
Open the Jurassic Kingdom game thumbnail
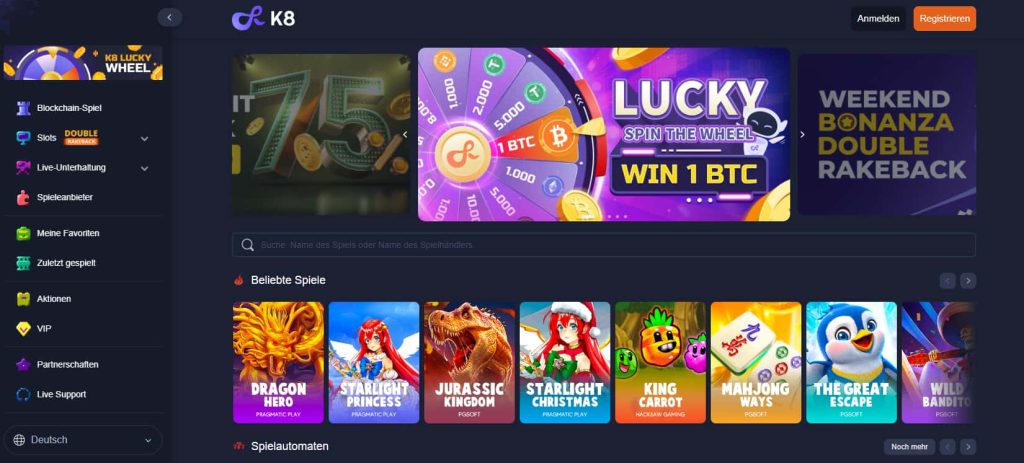click(x=470, y=362)
